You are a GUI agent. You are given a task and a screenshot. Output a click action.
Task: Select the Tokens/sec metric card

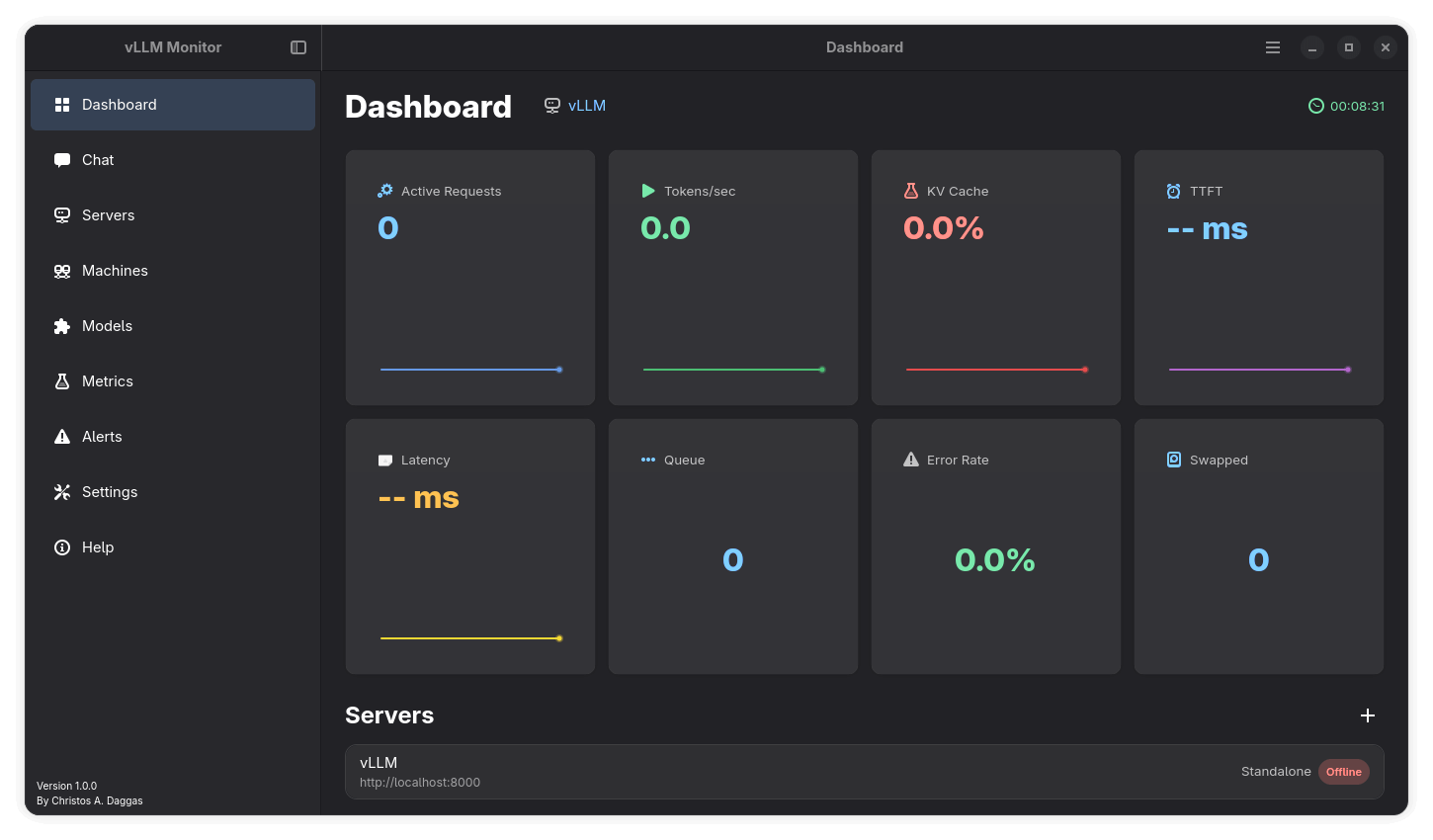733,278
